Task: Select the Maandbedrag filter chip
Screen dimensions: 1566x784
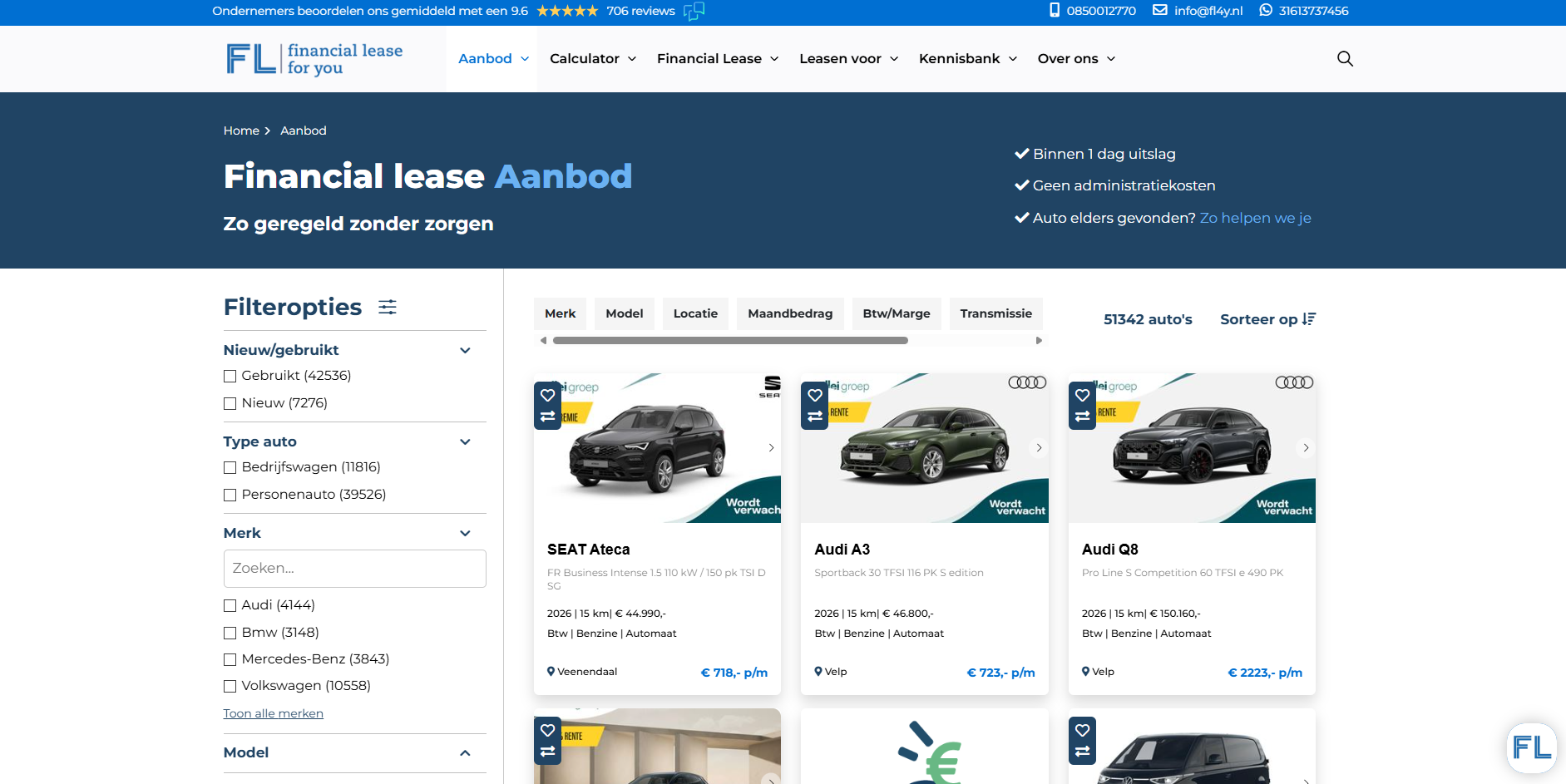Action: pos(790,313)
